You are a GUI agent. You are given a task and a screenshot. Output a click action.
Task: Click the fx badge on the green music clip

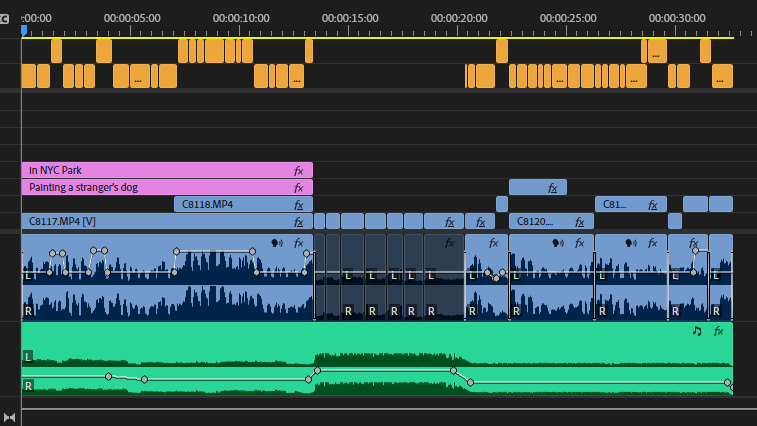point(719,331)
